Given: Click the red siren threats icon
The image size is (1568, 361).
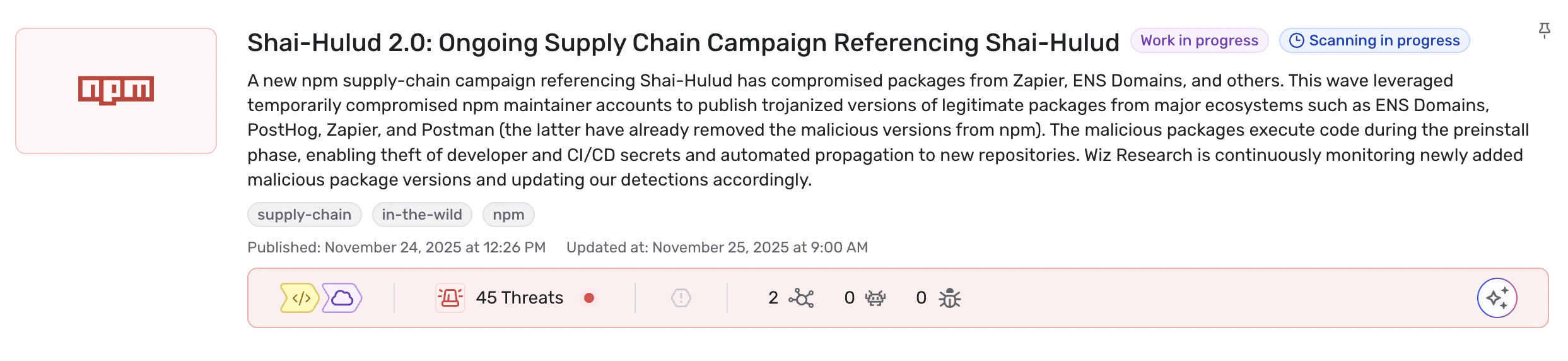Looking at the screenshot, I should click(x=450, y=298).
